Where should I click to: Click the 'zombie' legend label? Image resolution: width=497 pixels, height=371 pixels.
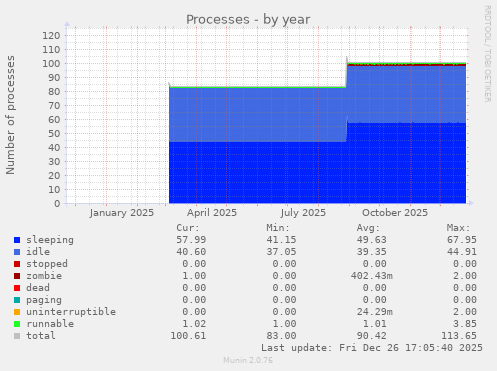coord(44,276)
